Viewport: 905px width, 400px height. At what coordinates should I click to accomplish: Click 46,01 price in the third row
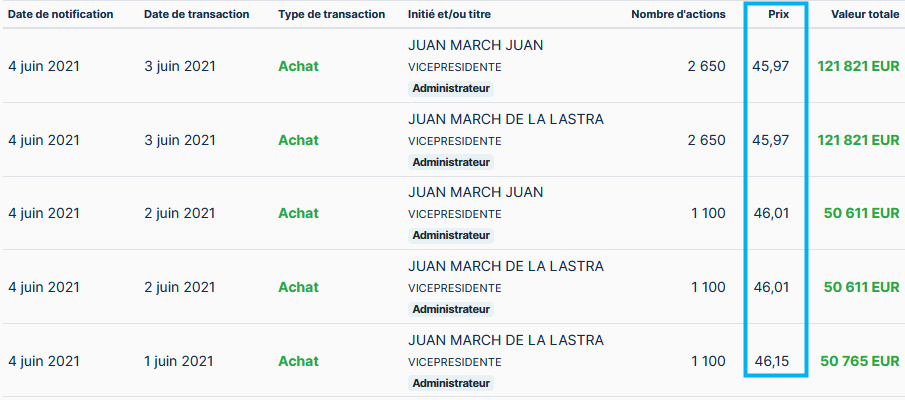tap(771, 213)
